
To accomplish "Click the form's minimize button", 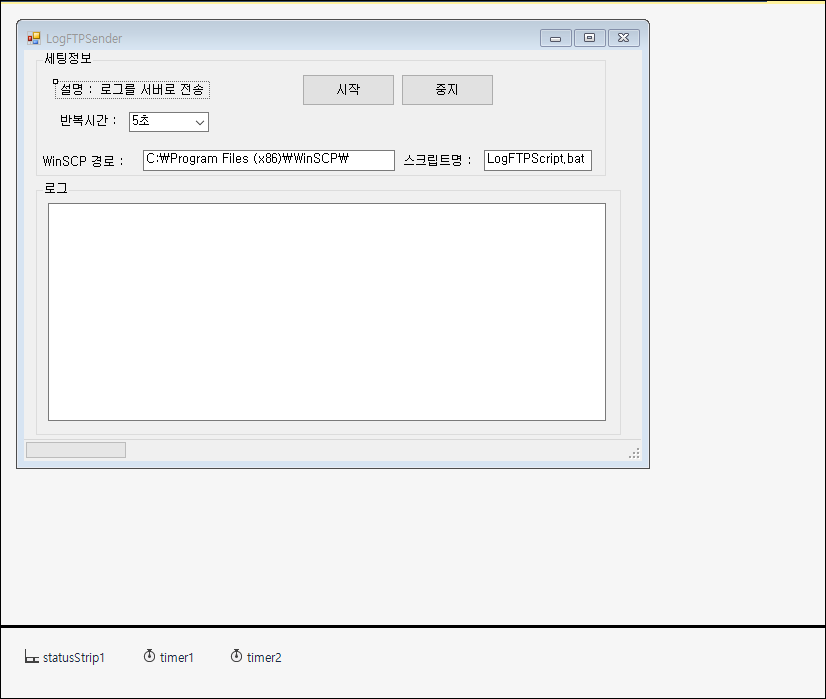I will pos(556,38).
